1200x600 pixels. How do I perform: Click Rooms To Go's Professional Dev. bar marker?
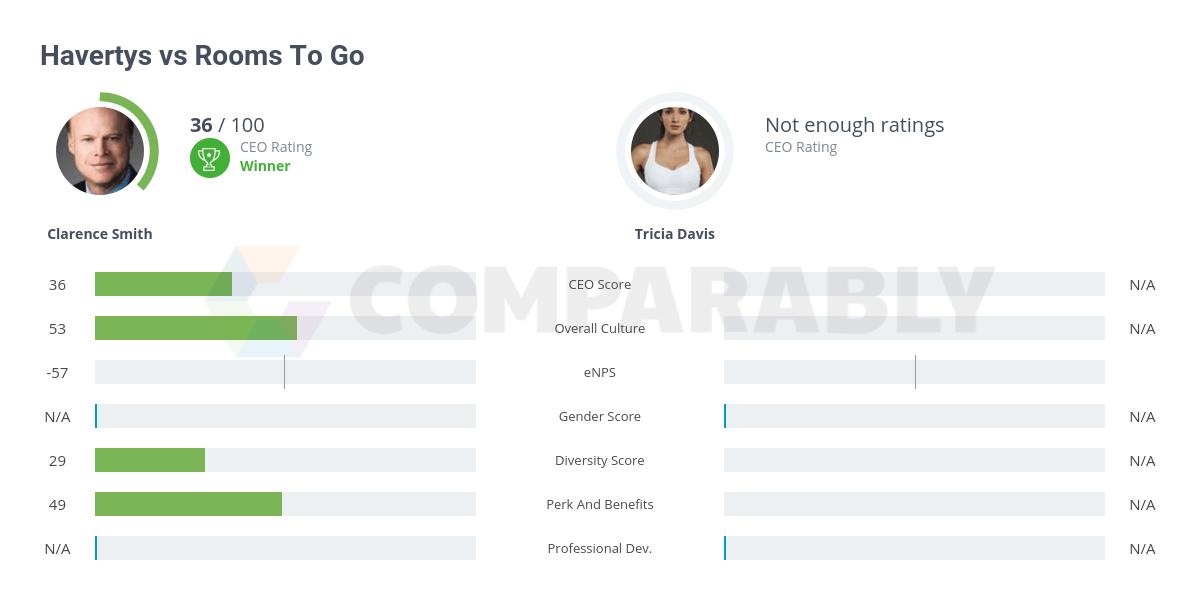point(725,548)
